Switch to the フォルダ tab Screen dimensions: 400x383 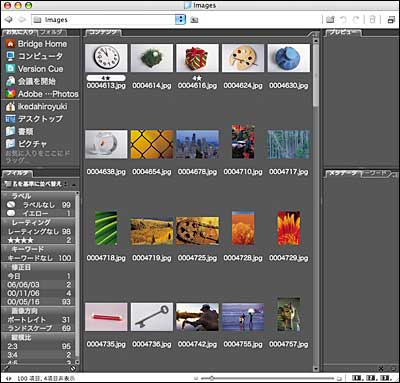52,32
